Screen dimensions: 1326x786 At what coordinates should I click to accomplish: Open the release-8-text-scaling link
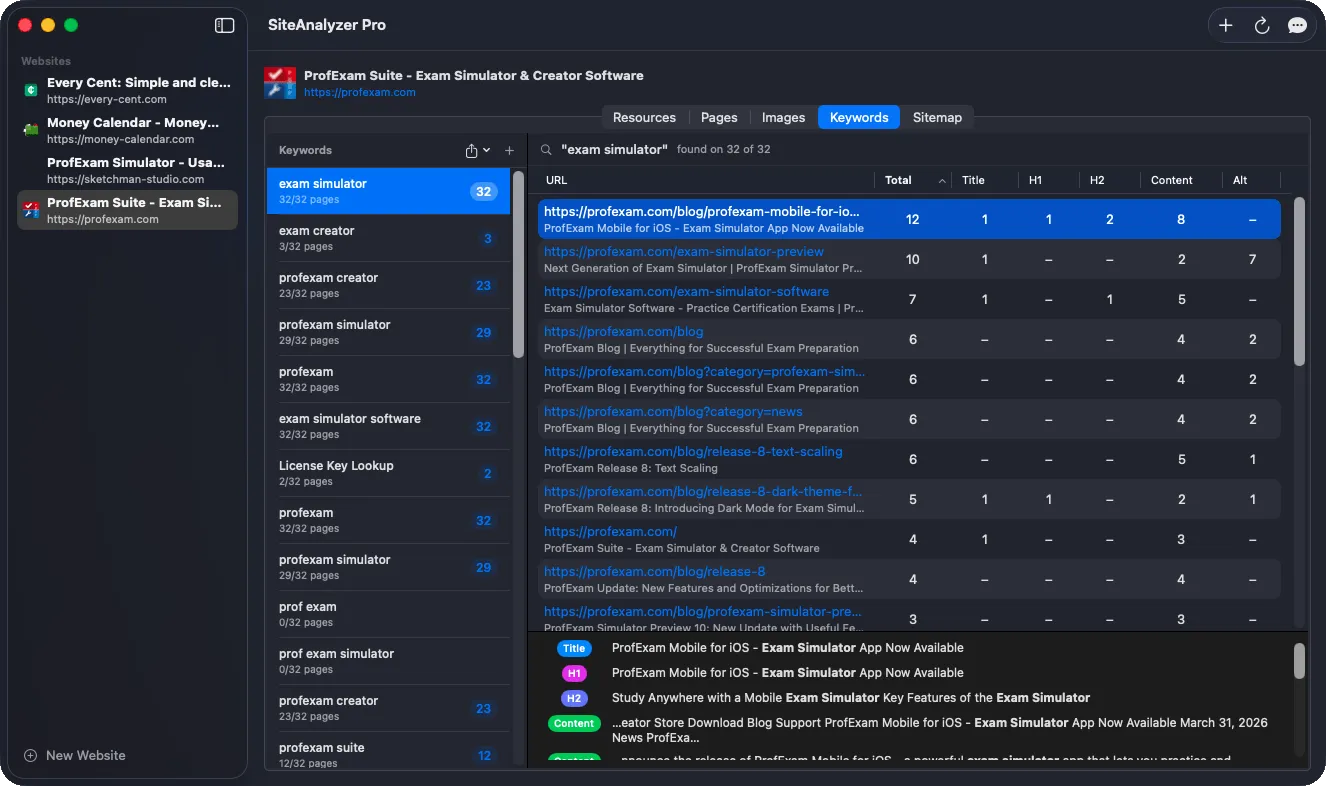click(x=693, y=451)
